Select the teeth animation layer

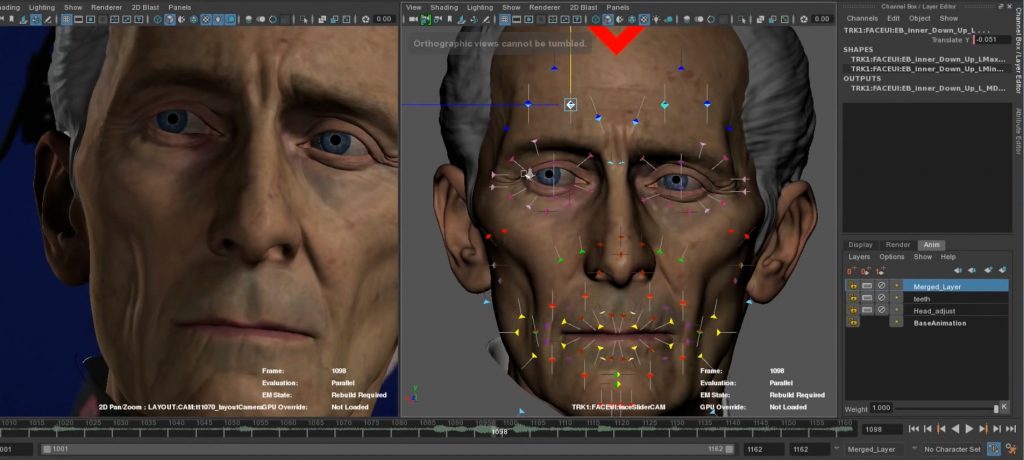(957, 299)
